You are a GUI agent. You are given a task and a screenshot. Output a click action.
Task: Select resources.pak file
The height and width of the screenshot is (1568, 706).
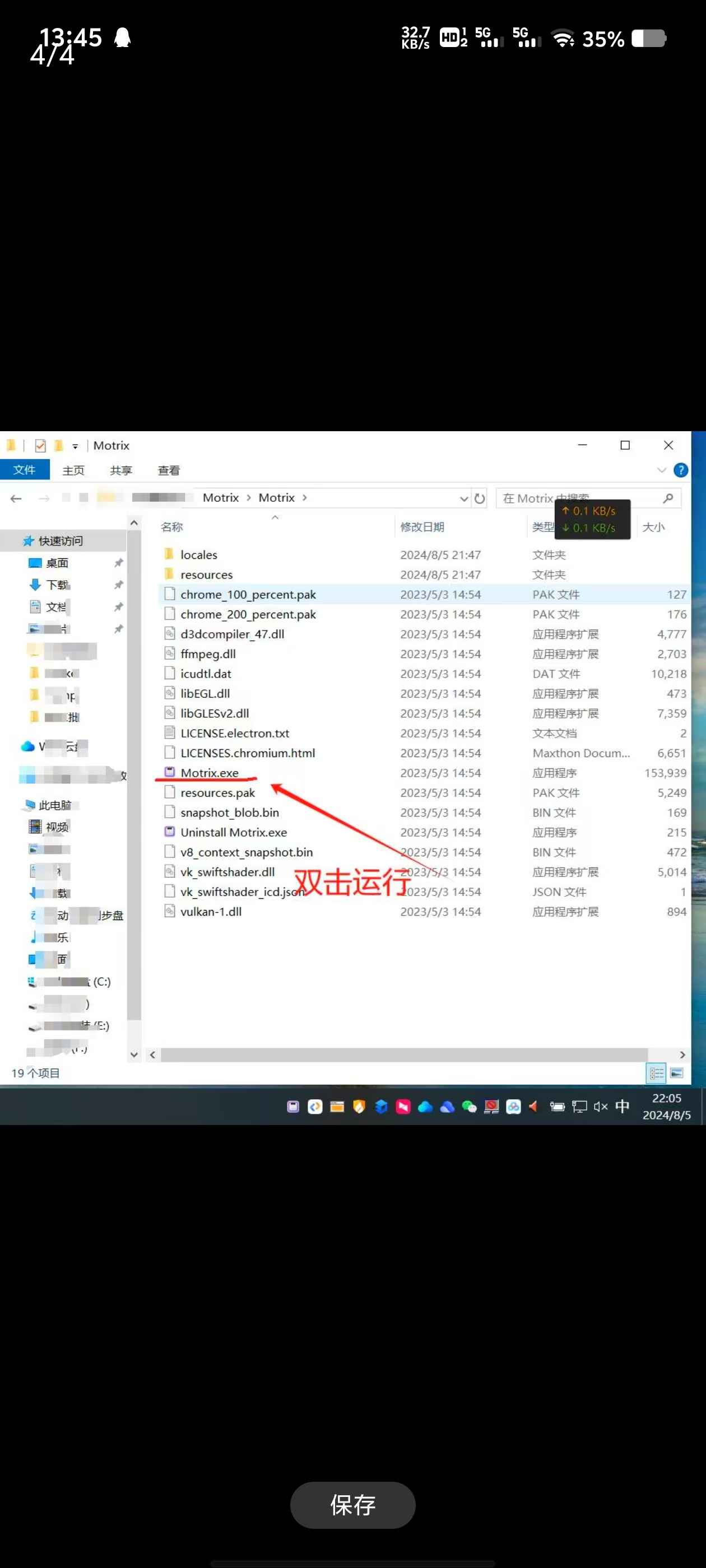point(217,792)
